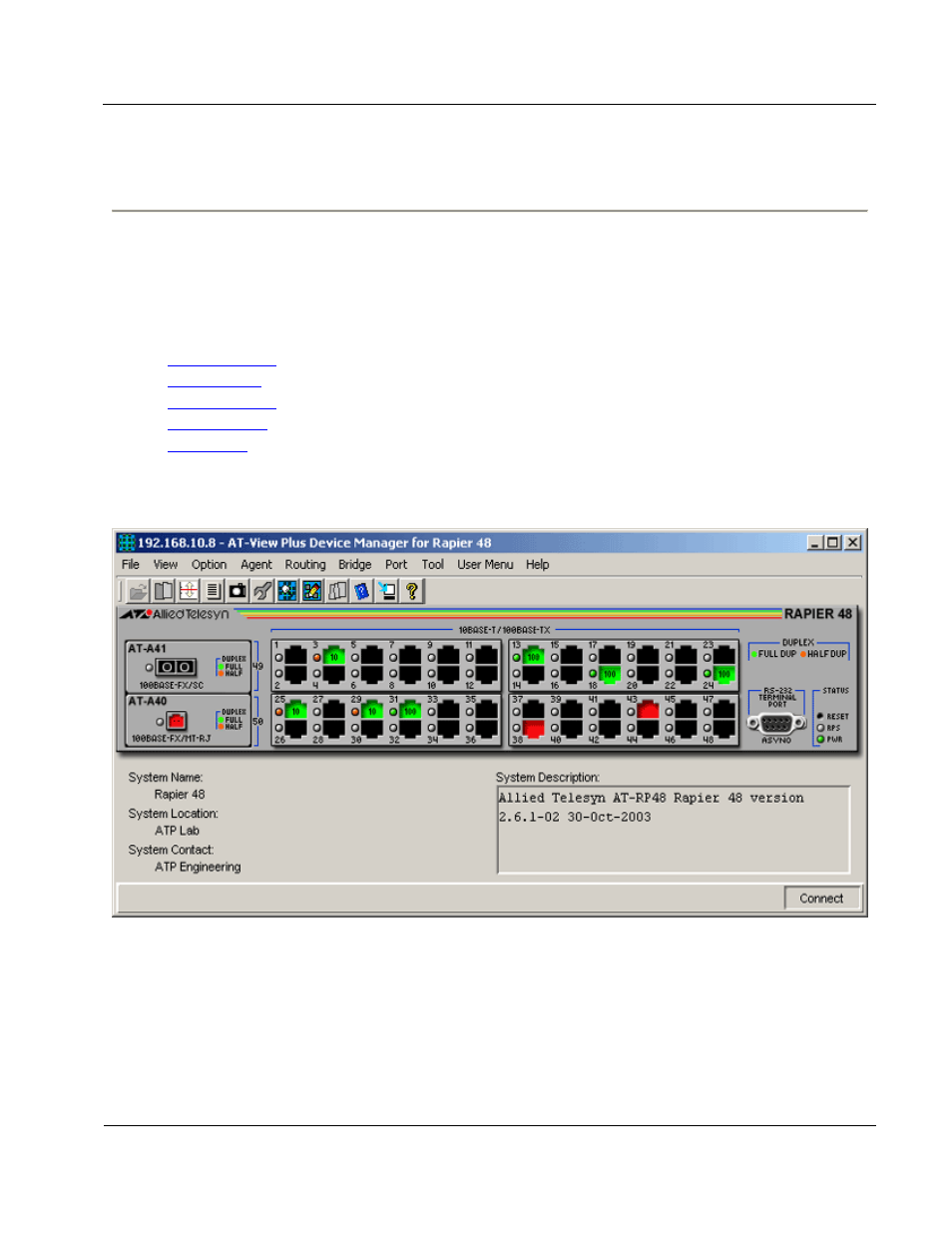The height and width of the screenshot is (1233, 952).
Task: Select inactive port 37 on the panel
Action: point(534,711)
